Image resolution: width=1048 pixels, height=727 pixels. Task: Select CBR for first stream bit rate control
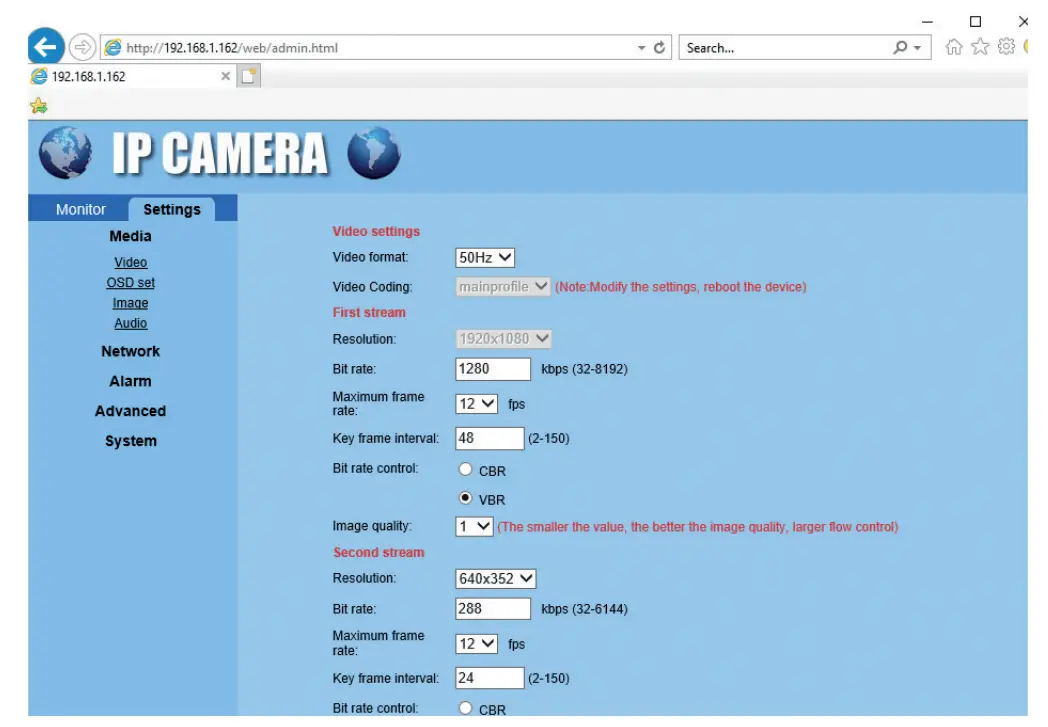(x=465, y=470)
